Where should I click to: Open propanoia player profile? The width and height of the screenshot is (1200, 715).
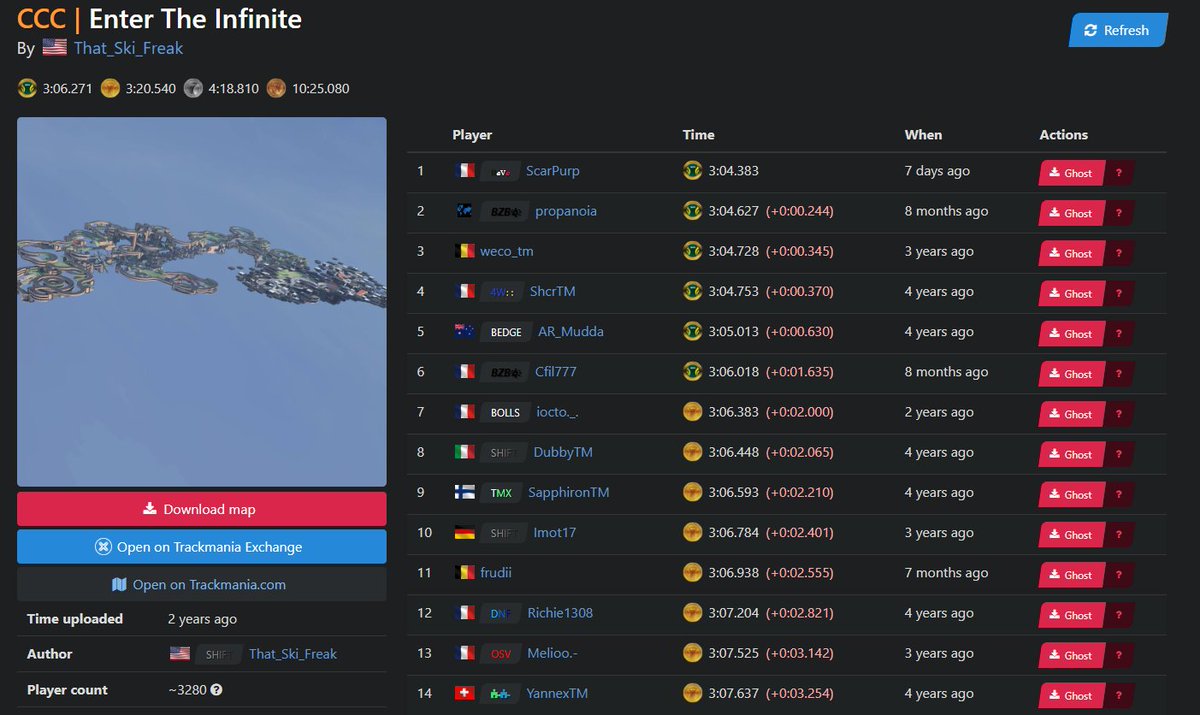pos(566,211)
